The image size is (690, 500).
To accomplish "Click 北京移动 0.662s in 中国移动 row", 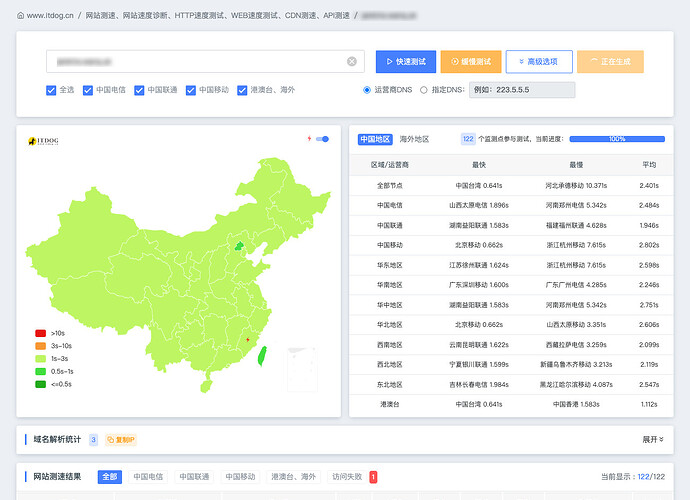I will [479, 245].
